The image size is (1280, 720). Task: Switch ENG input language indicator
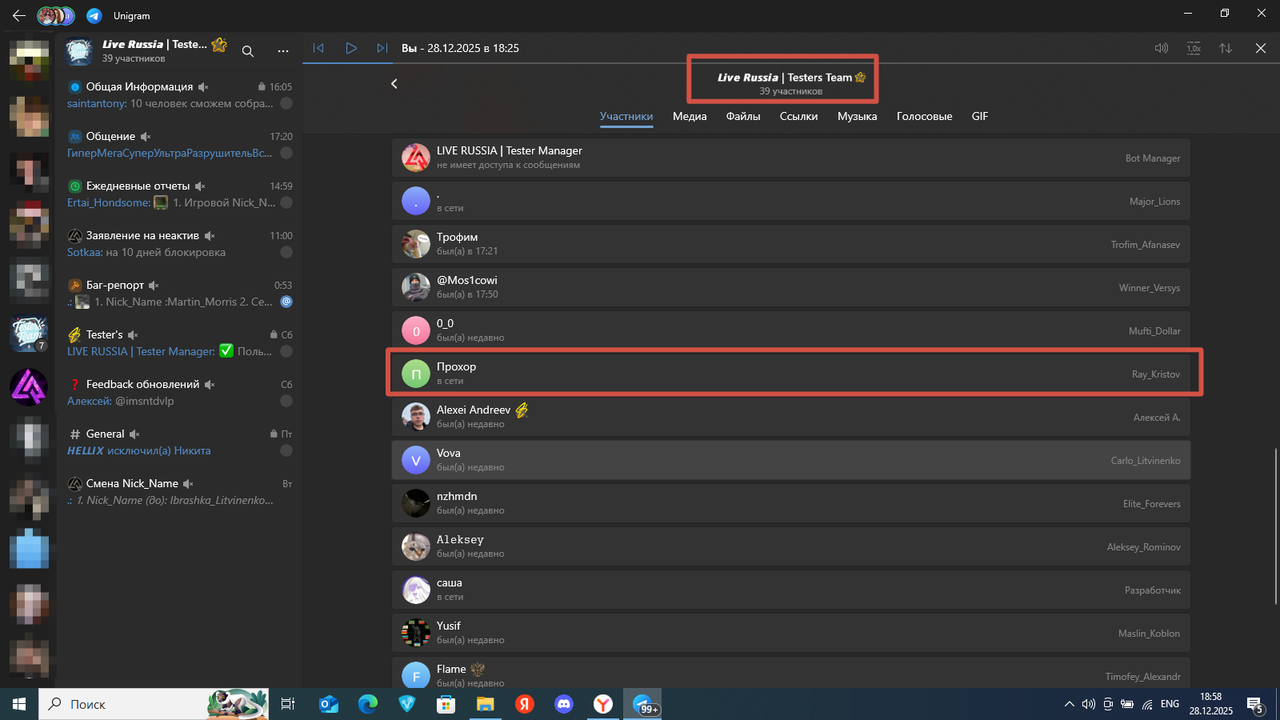coord(1168,704)
